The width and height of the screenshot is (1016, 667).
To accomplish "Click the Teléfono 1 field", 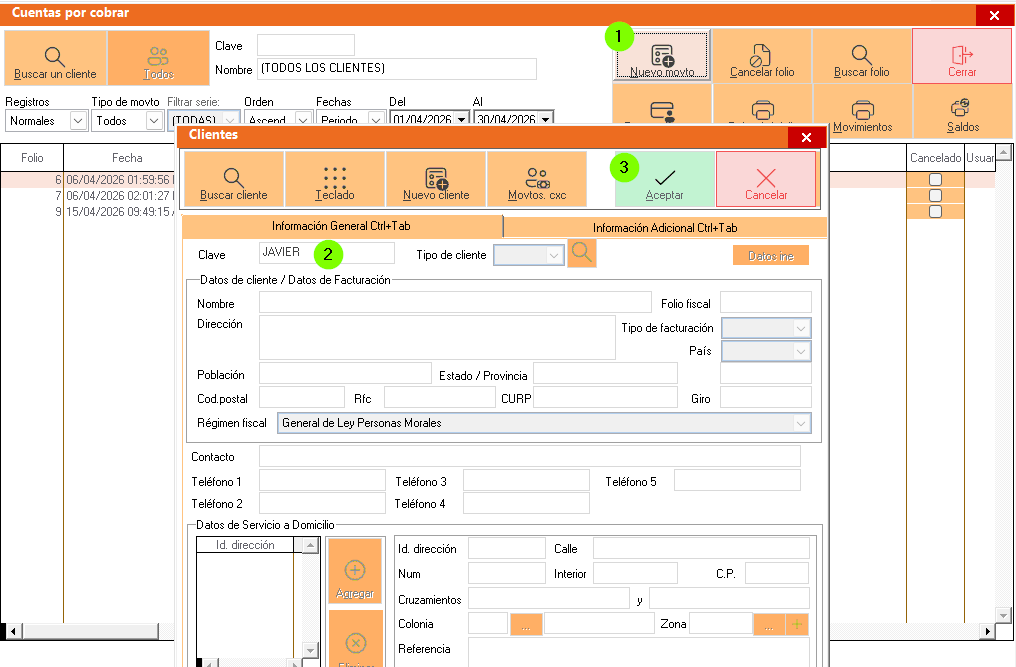I will point(322,480).
